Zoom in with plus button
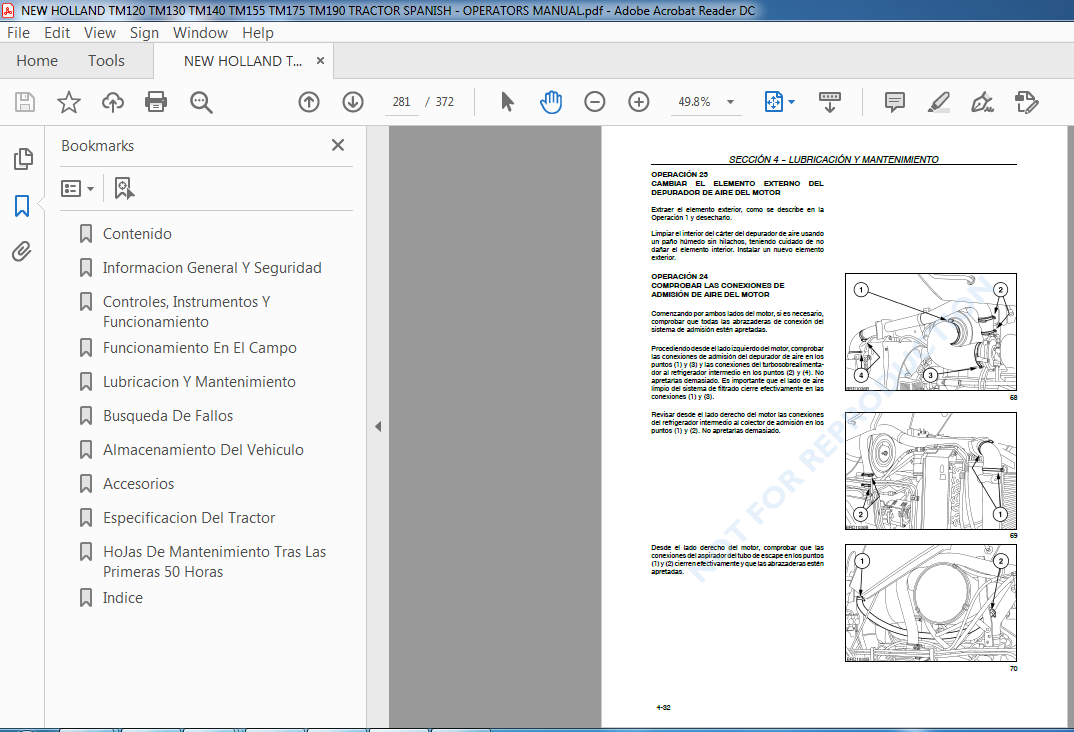The height and width of the screenshot is (732, 1074). coord(638,102)
